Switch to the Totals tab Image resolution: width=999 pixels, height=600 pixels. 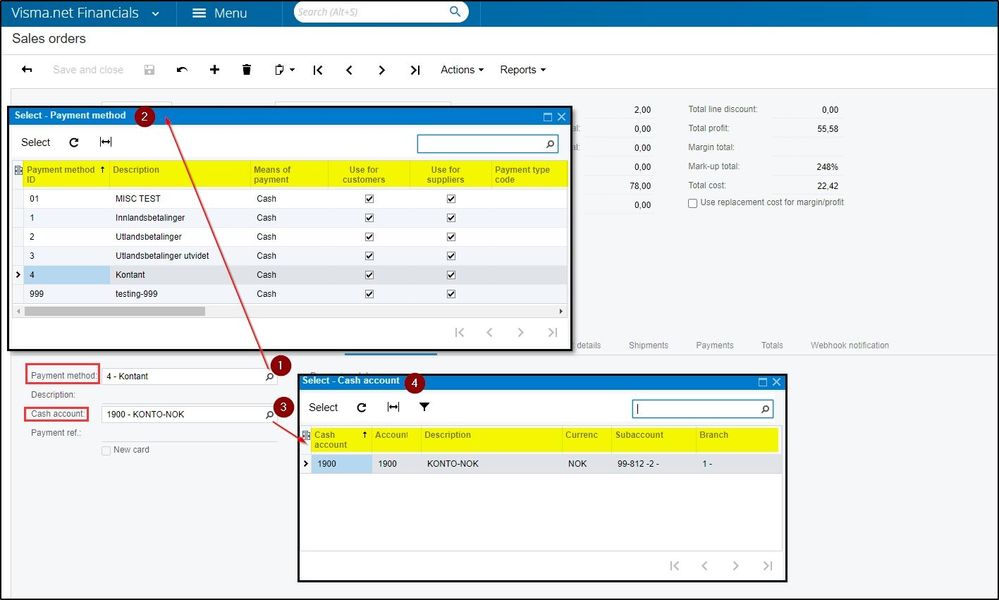[772, 345]
